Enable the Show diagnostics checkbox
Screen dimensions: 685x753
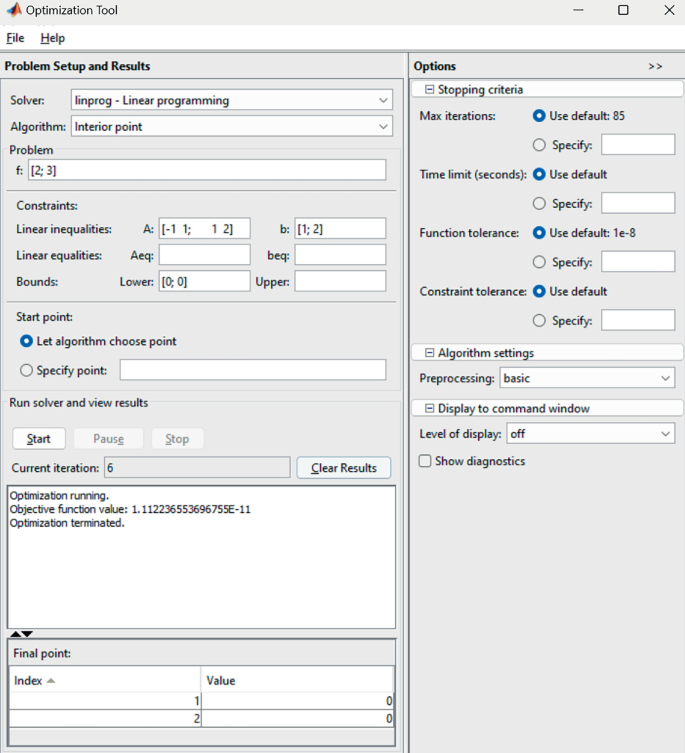426,461
